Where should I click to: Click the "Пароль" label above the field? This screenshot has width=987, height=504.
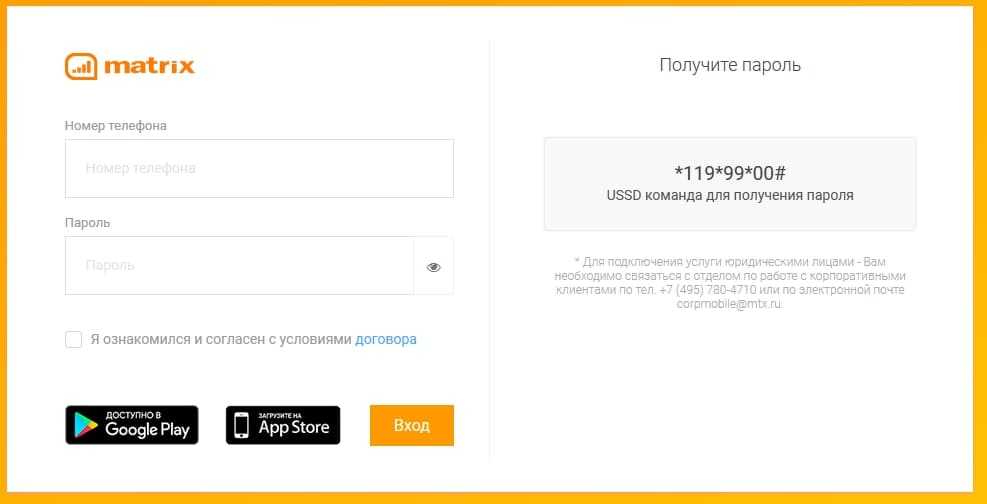pyautogui.click(x=87, y=222)
